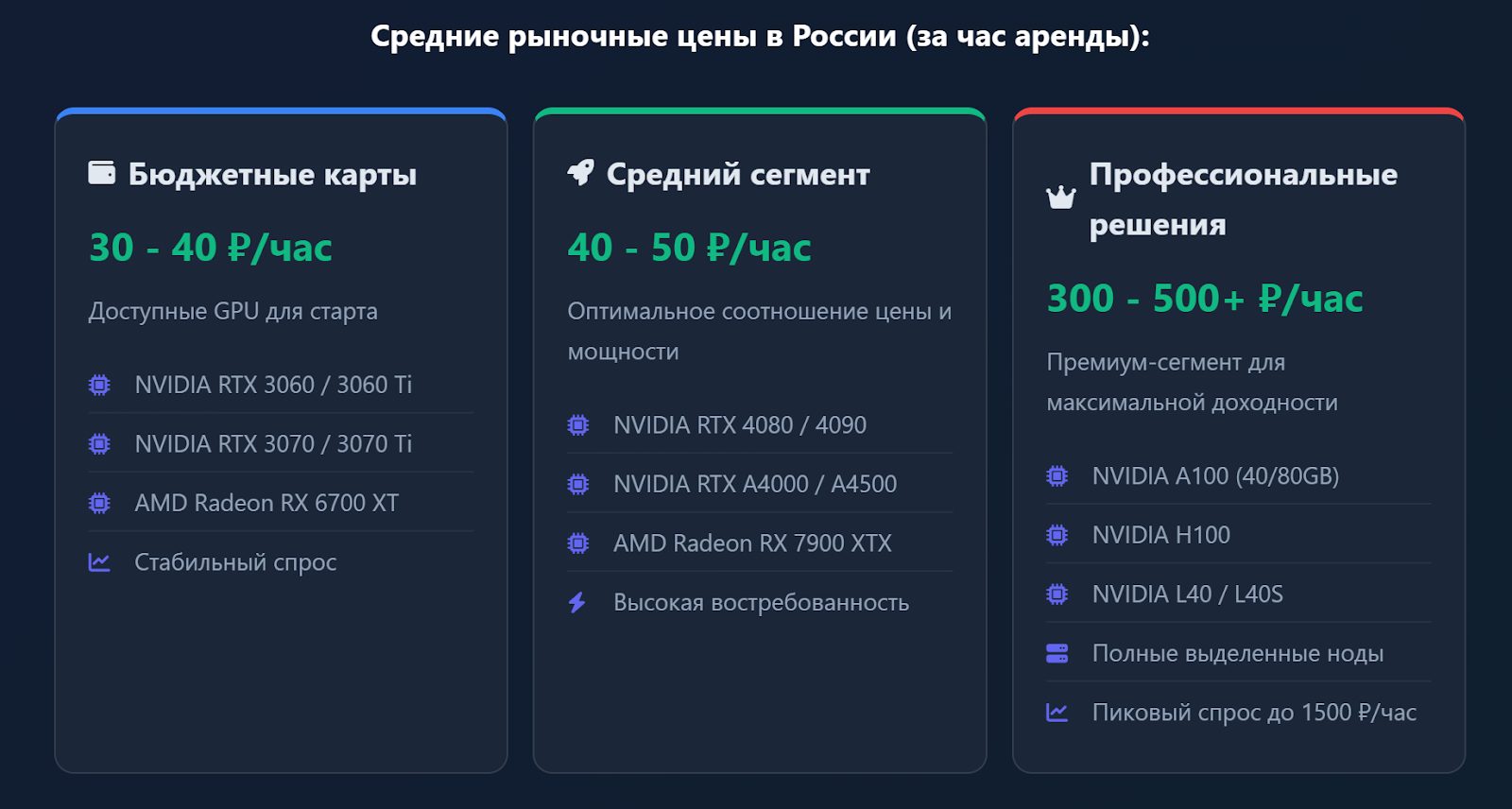The image size is (1512, 809).
Task: Click the chip icon beside NVIDIA RTX 4080 / 4090
Action: click(x=577, y=425)
